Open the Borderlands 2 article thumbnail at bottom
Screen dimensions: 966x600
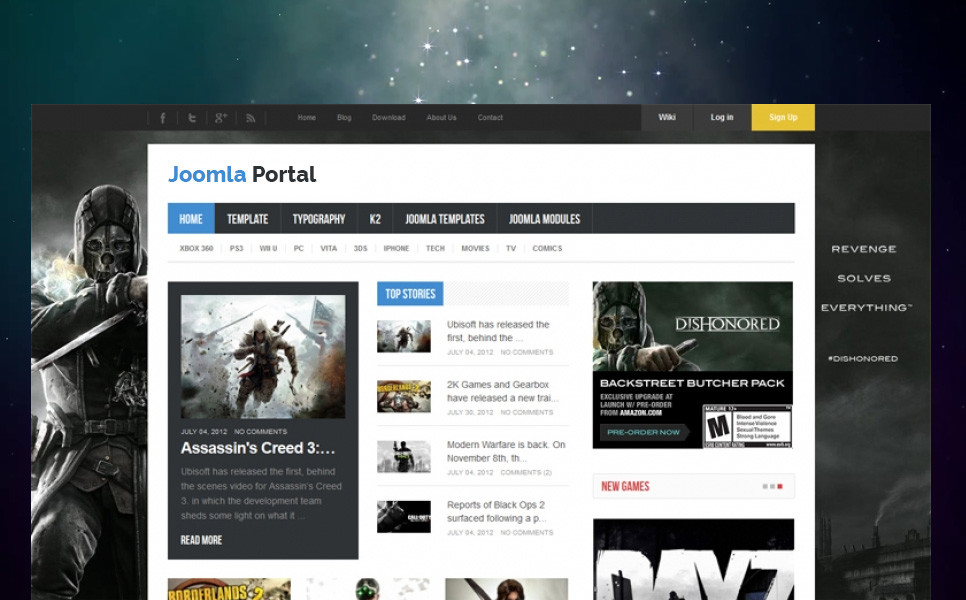229,589
